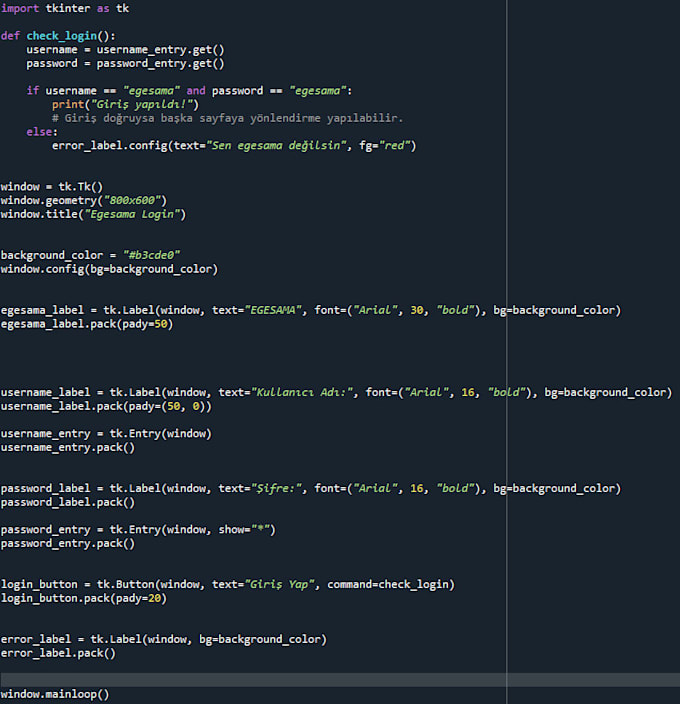680x704 pixels.
Task: Click login_button.pack(pady=20) line
Action: tap(83, 598)
